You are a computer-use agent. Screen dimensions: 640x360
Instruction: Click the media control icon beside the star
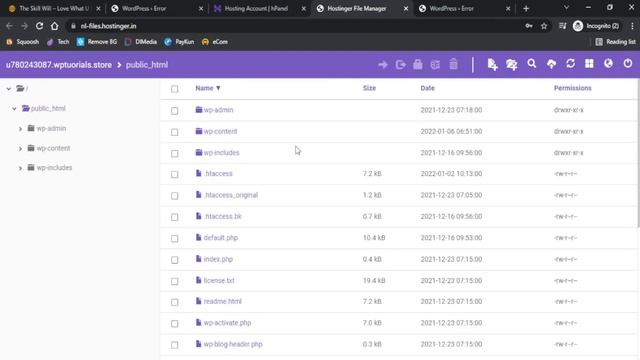pyautogui.click(x=562, y=26)
